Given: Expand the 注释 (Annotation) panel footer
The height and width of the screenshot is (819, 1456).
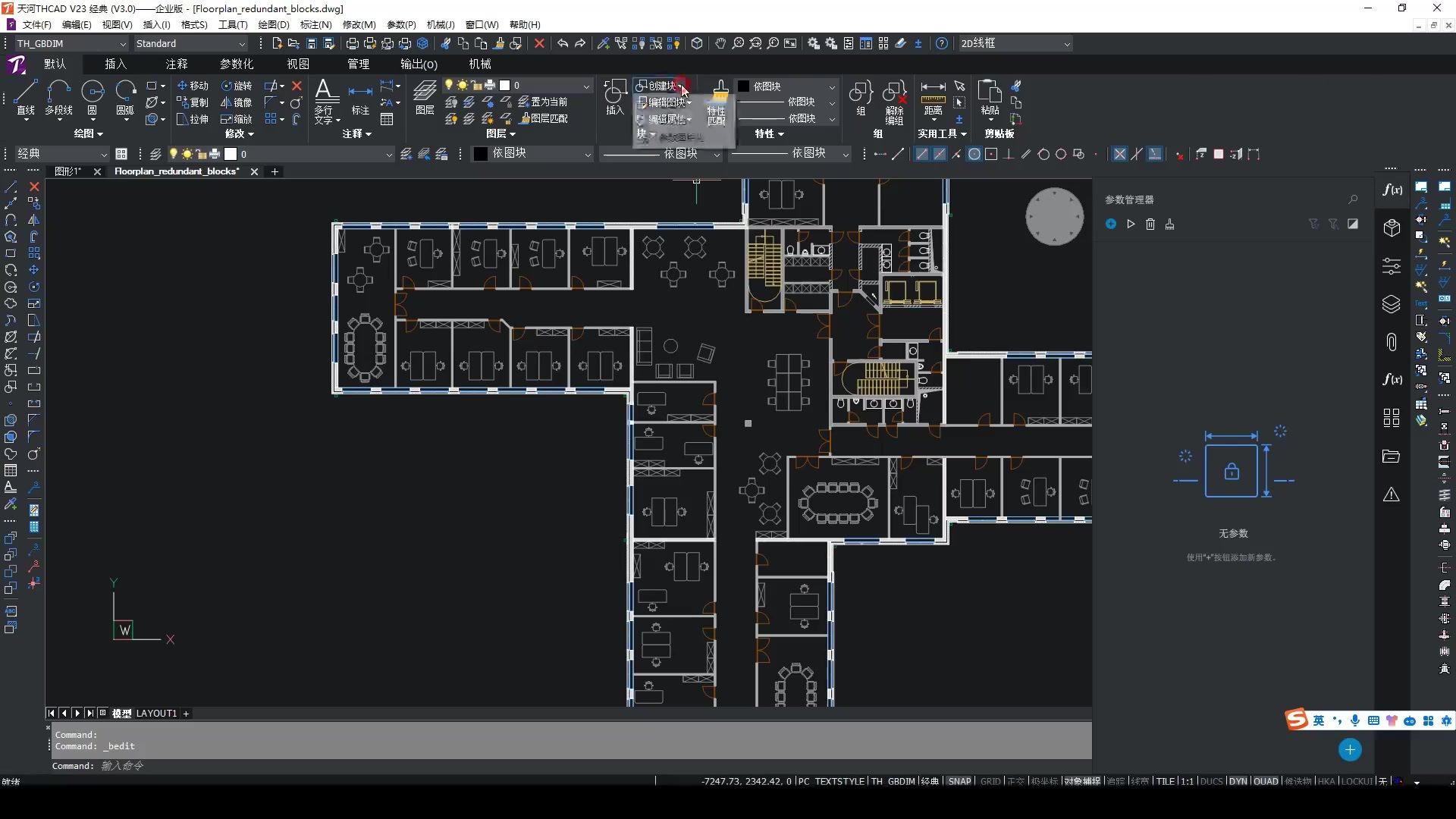Looking at the screenshot, I should (356, 133).
